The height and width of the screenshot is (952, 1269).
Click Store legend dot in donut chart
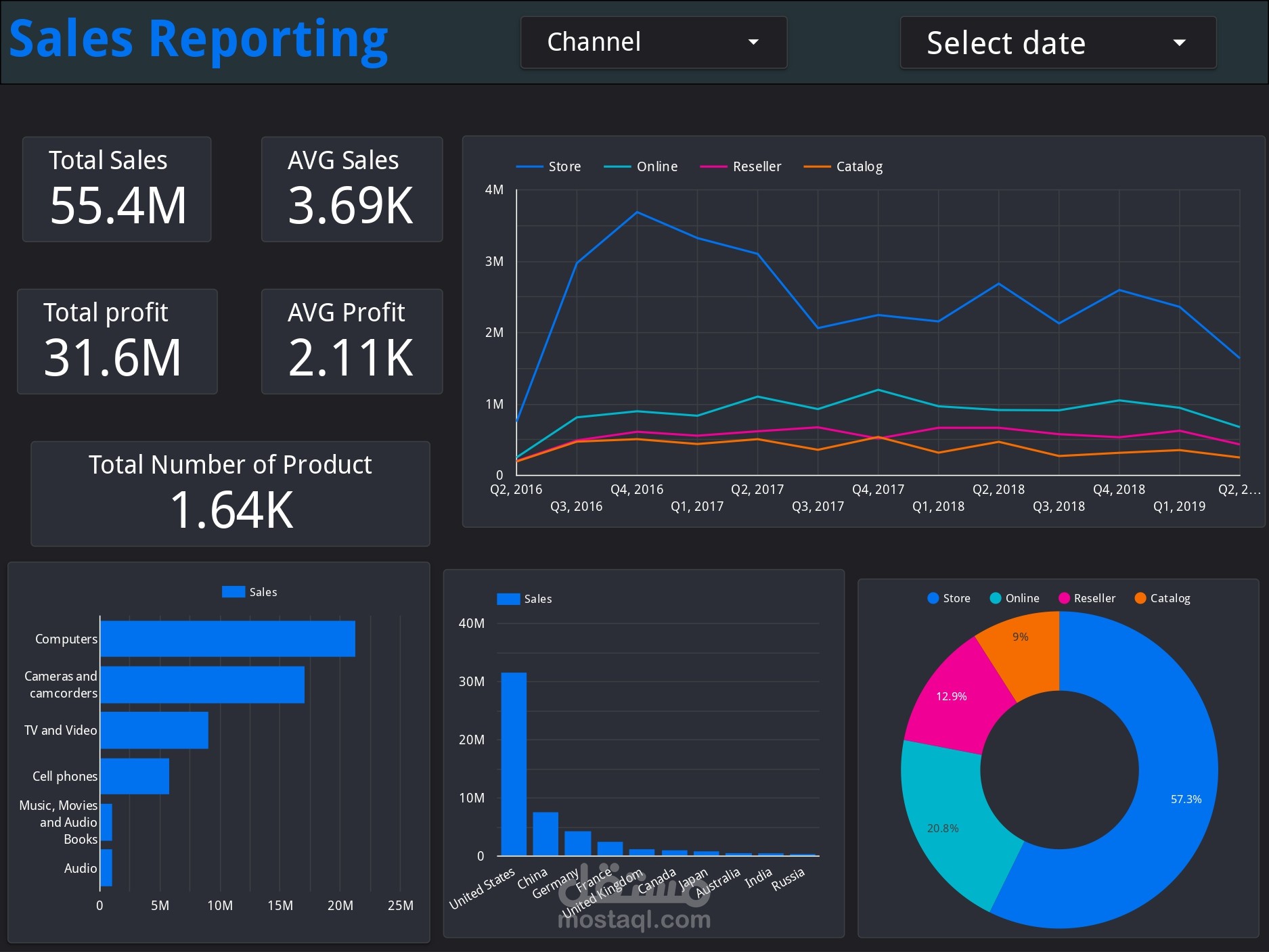933,598
